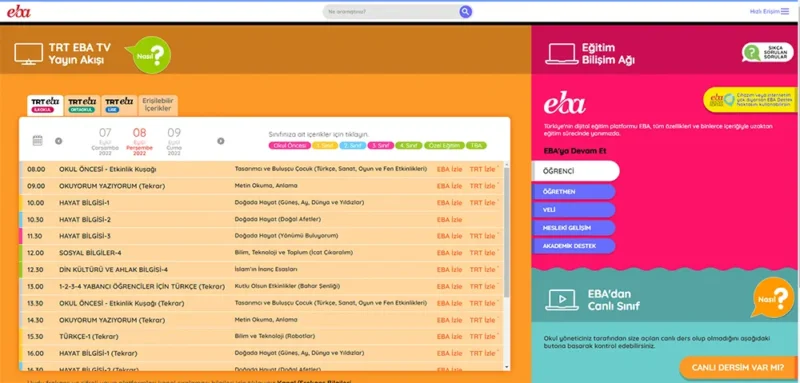Screen dimensions: 800x383
Task: Filter by 2. Sınıf blue pill
Action: tap(353, 146)
